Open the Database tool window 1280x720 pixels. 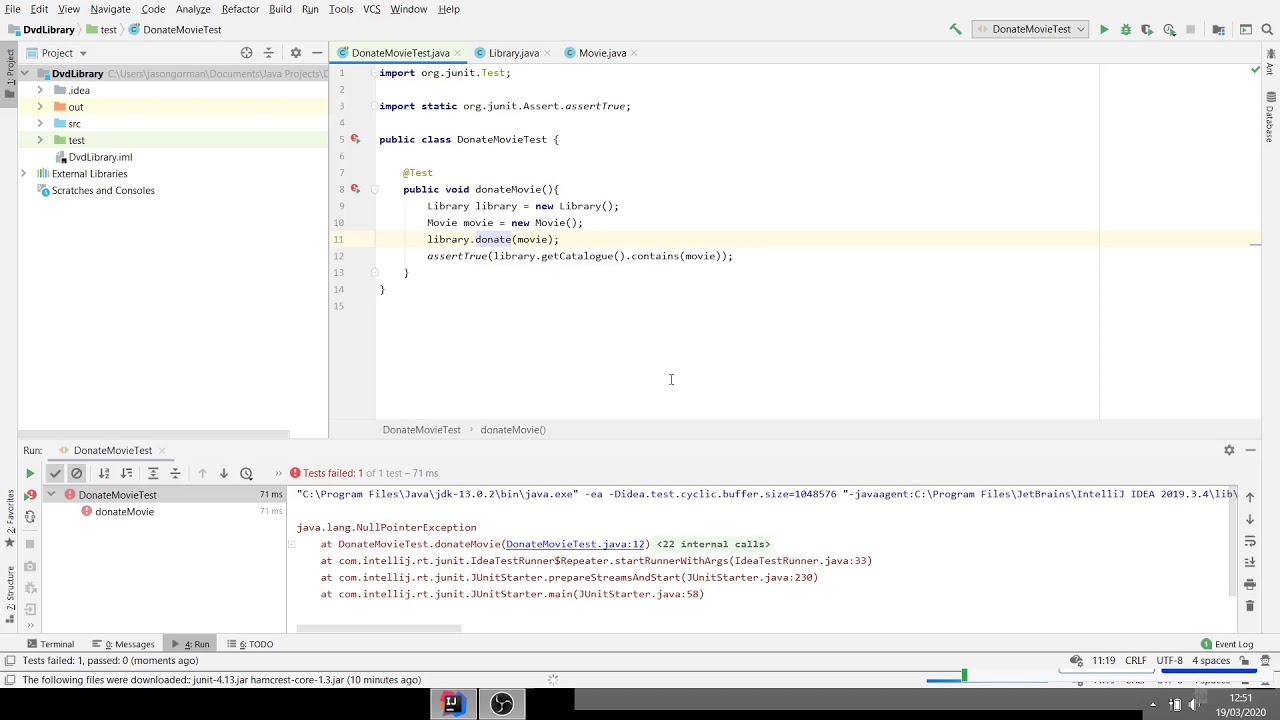pos(1270,117)
